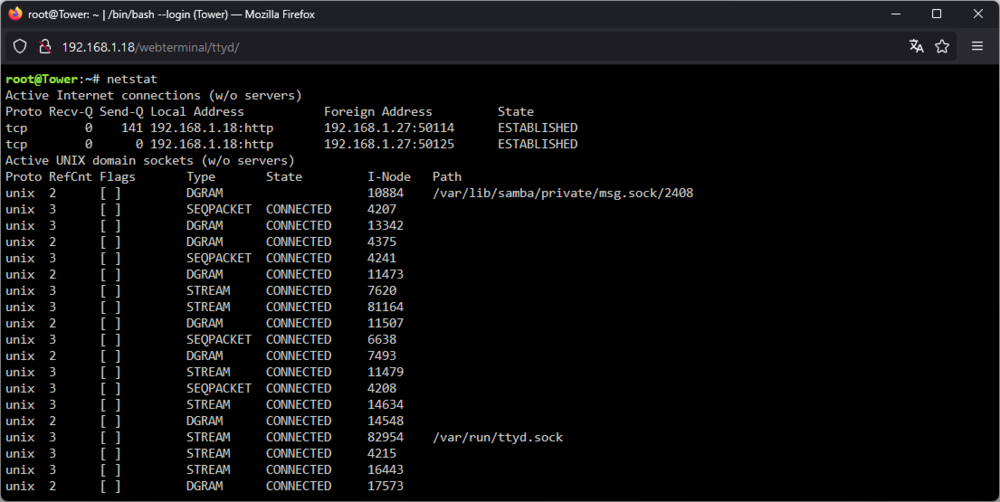The height and width of the screenshot is (502, 1000).
Task: Click the 'Path' column header
Action: 447,177
